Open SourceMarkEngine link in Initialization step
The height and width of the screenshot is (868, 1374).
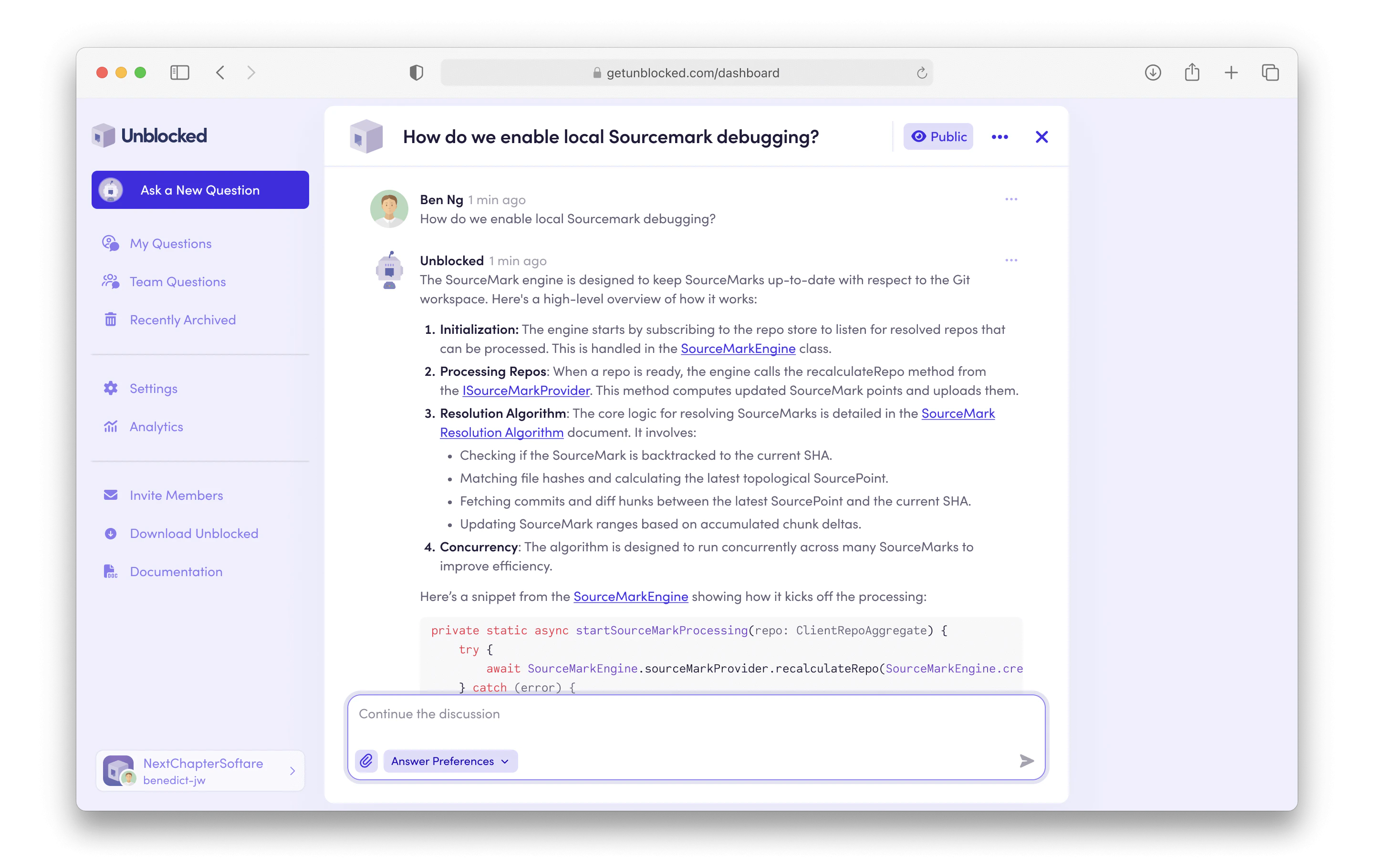(738, 349)
